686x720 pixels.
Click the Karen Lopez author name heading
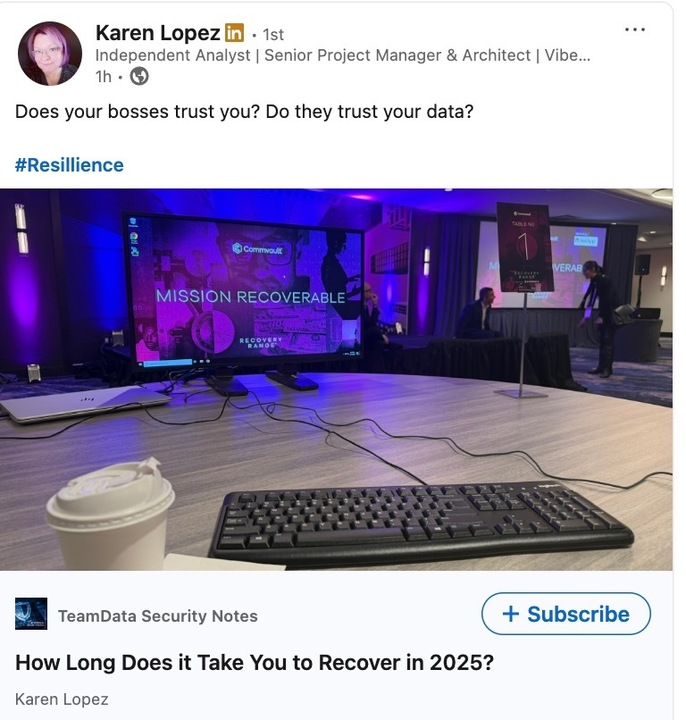click(x=158, y=33)
